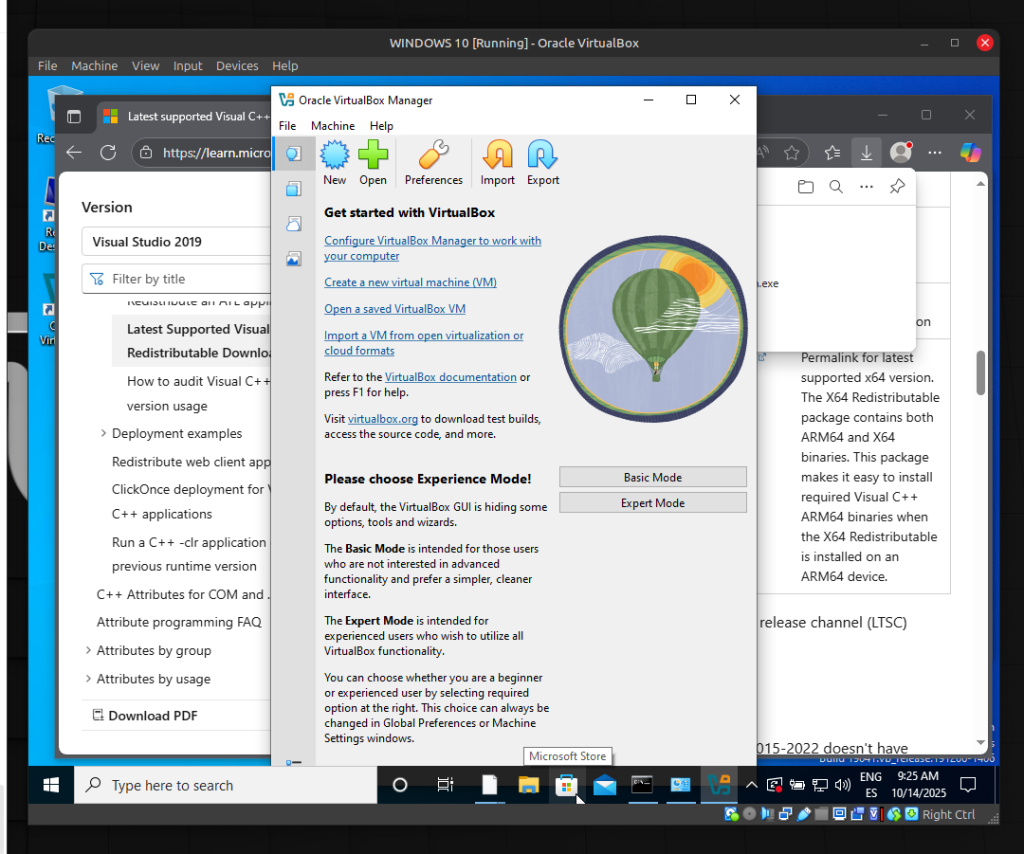Click the New virtual machine icon
The width and height of the screenshot is (1024, 854).
(334, 156)
